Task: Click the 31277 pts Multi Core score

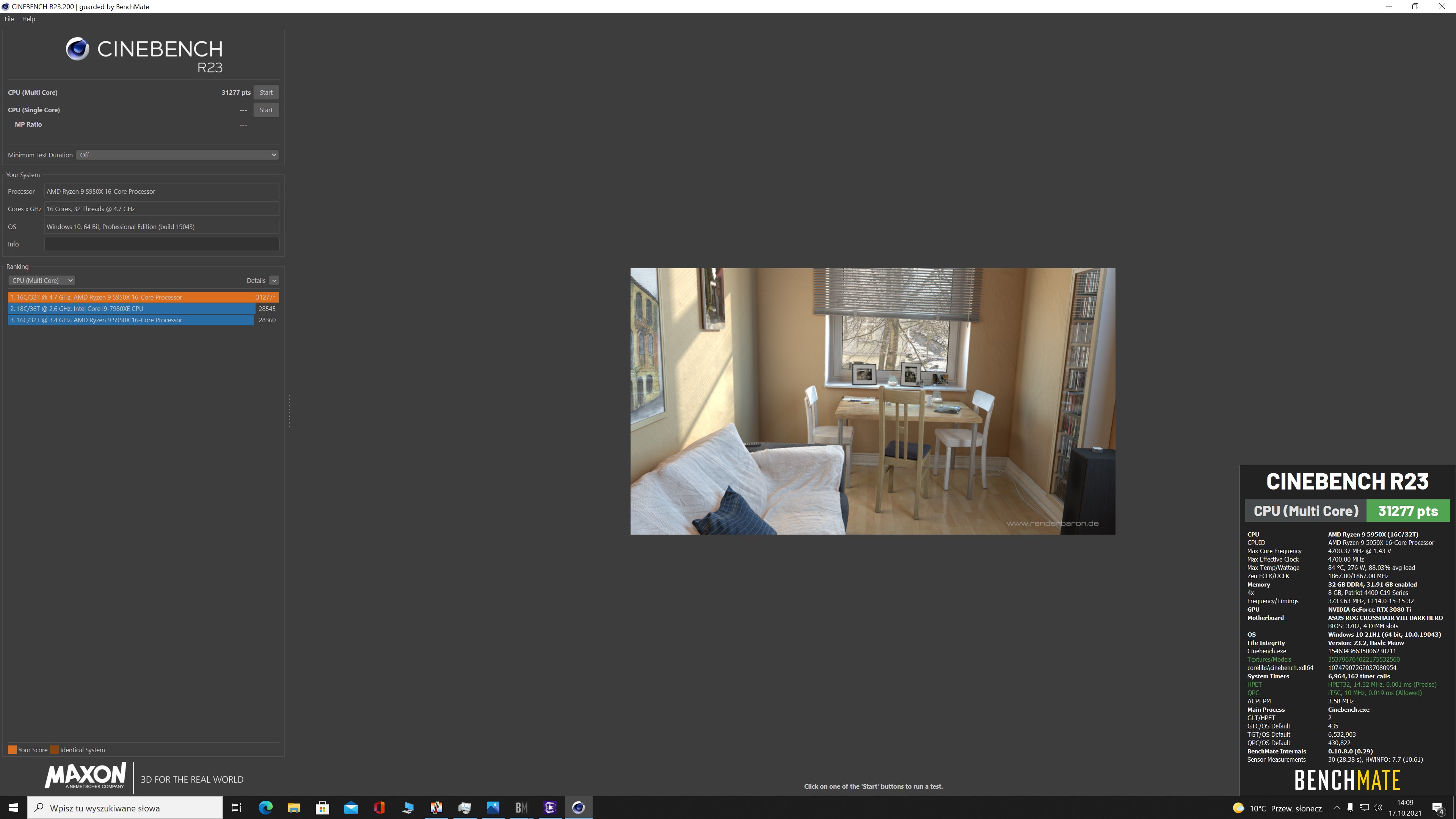Action: [x=236, y=93]
